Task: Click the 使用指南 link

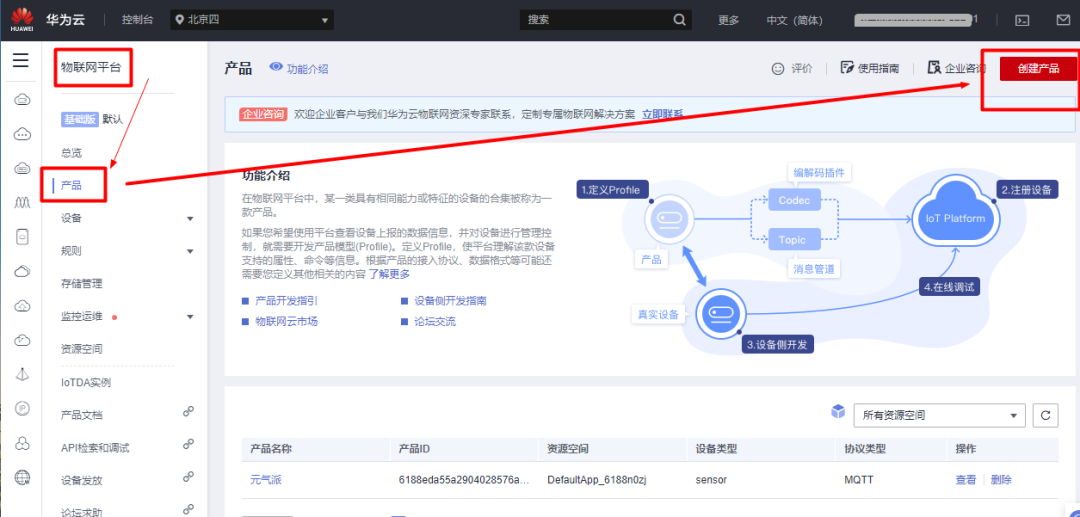Action: pyautogui.click(x=870, y=68)
